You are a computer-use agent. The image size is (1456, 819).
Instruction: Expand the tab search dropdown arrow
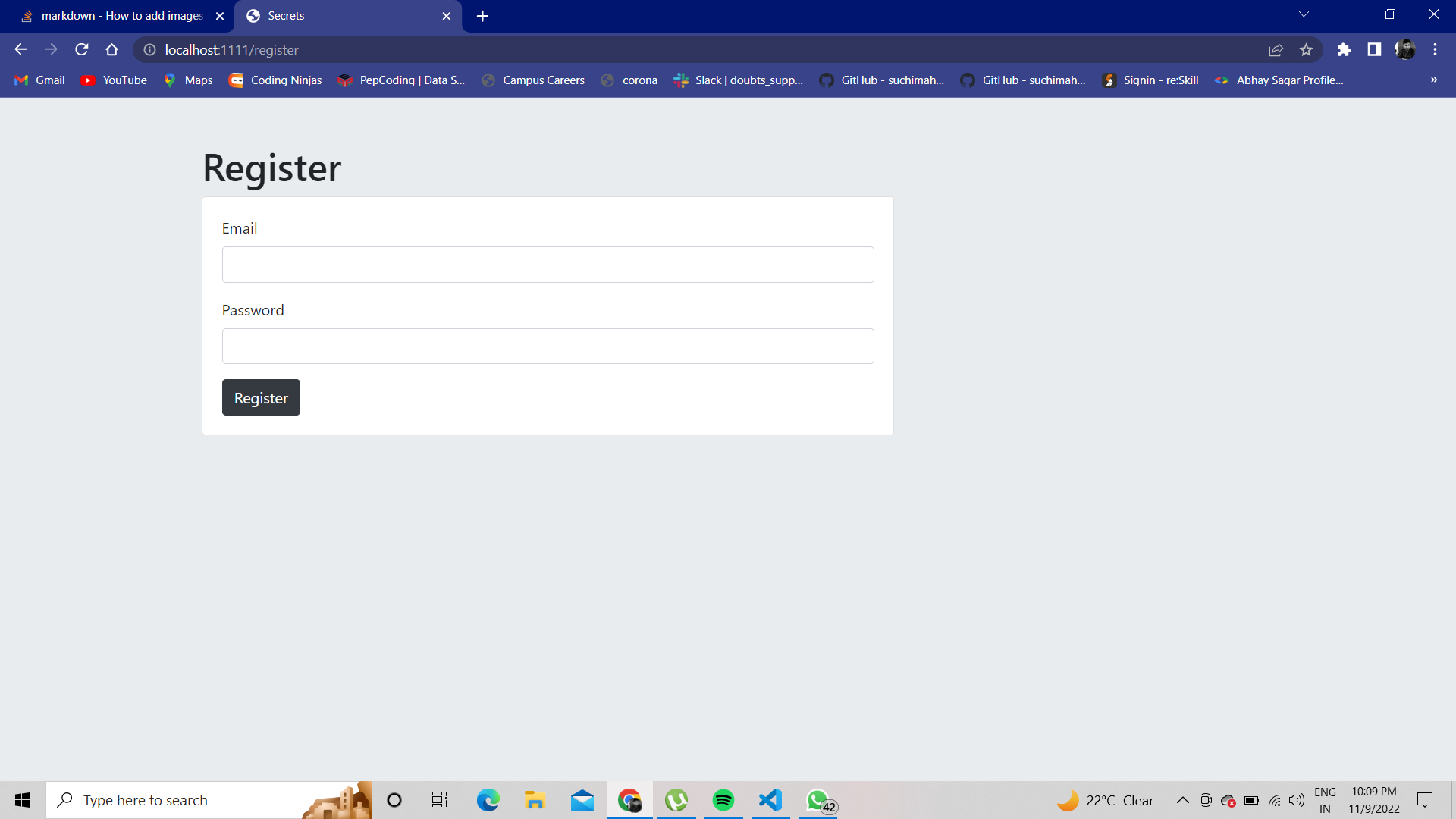pos(1304,15)
